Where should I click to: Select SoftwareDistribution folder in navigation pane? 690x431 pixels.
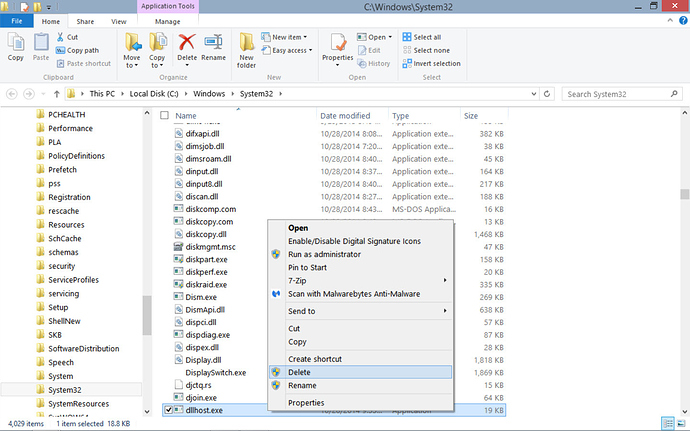tap(83, 349)
